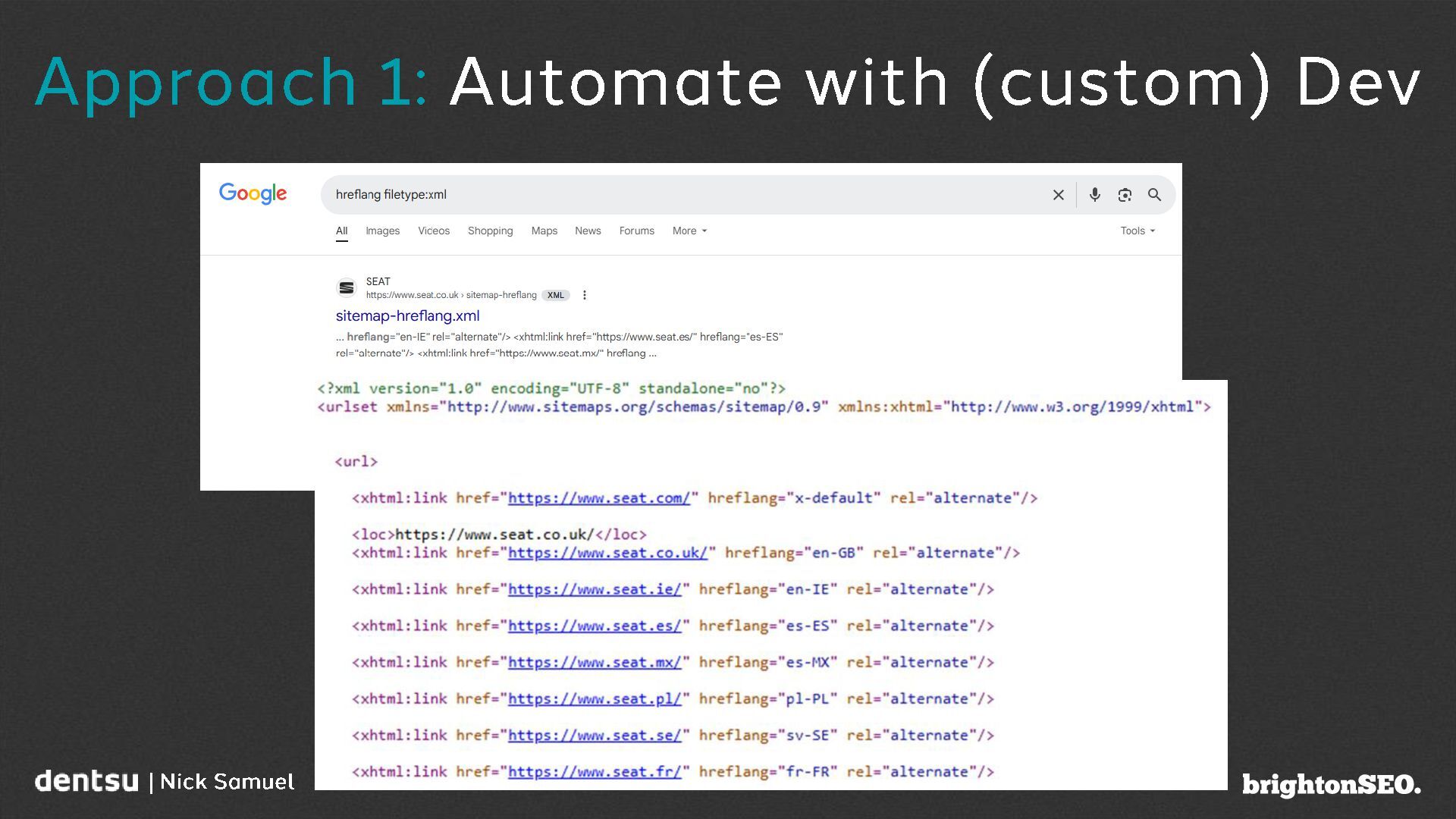Clear the search box with X icon

(1058, 195)
